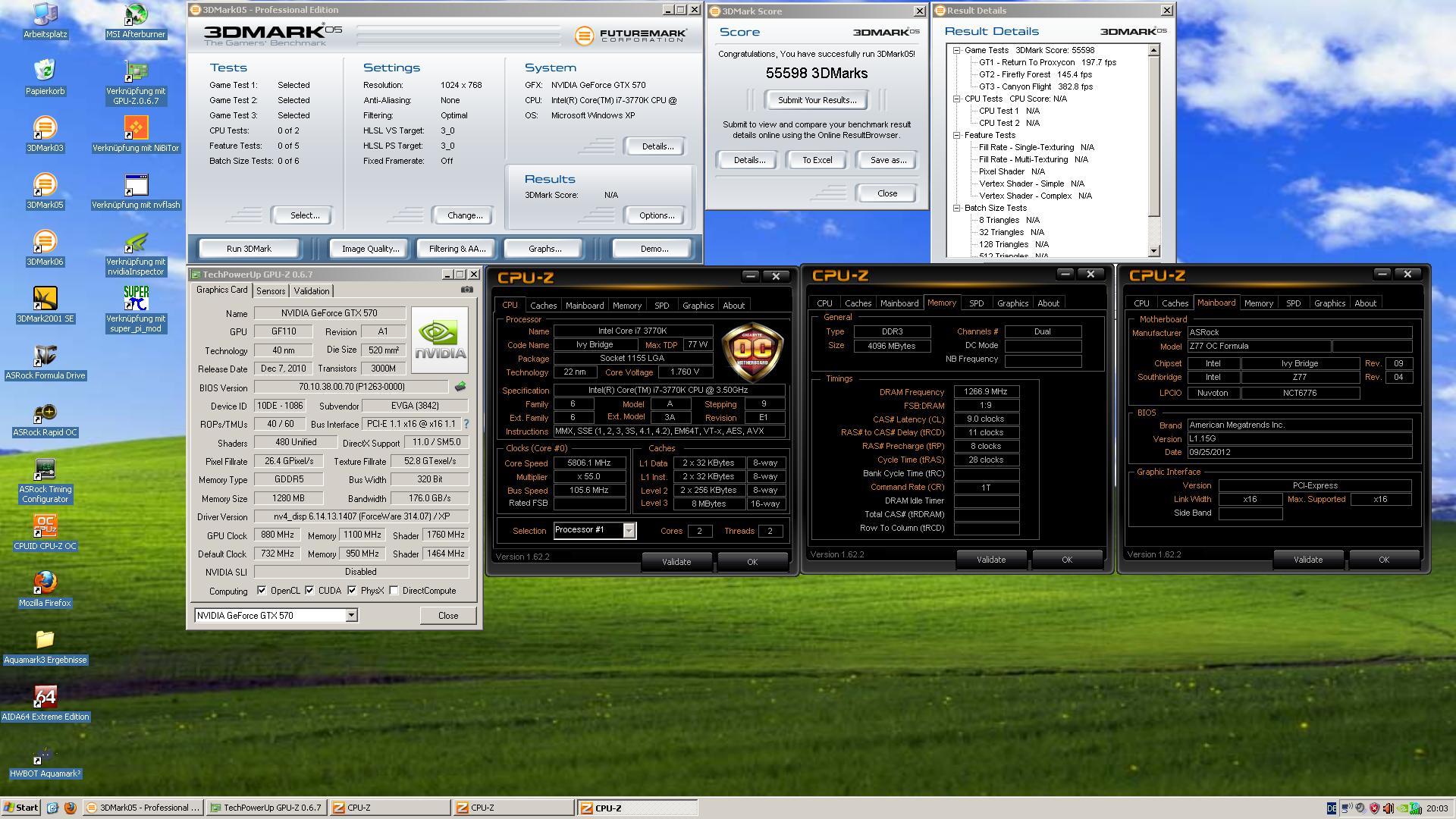1456x819 pixels.
Task: Open Caches tab in first CPU-Z window
Action: [543, 306]
